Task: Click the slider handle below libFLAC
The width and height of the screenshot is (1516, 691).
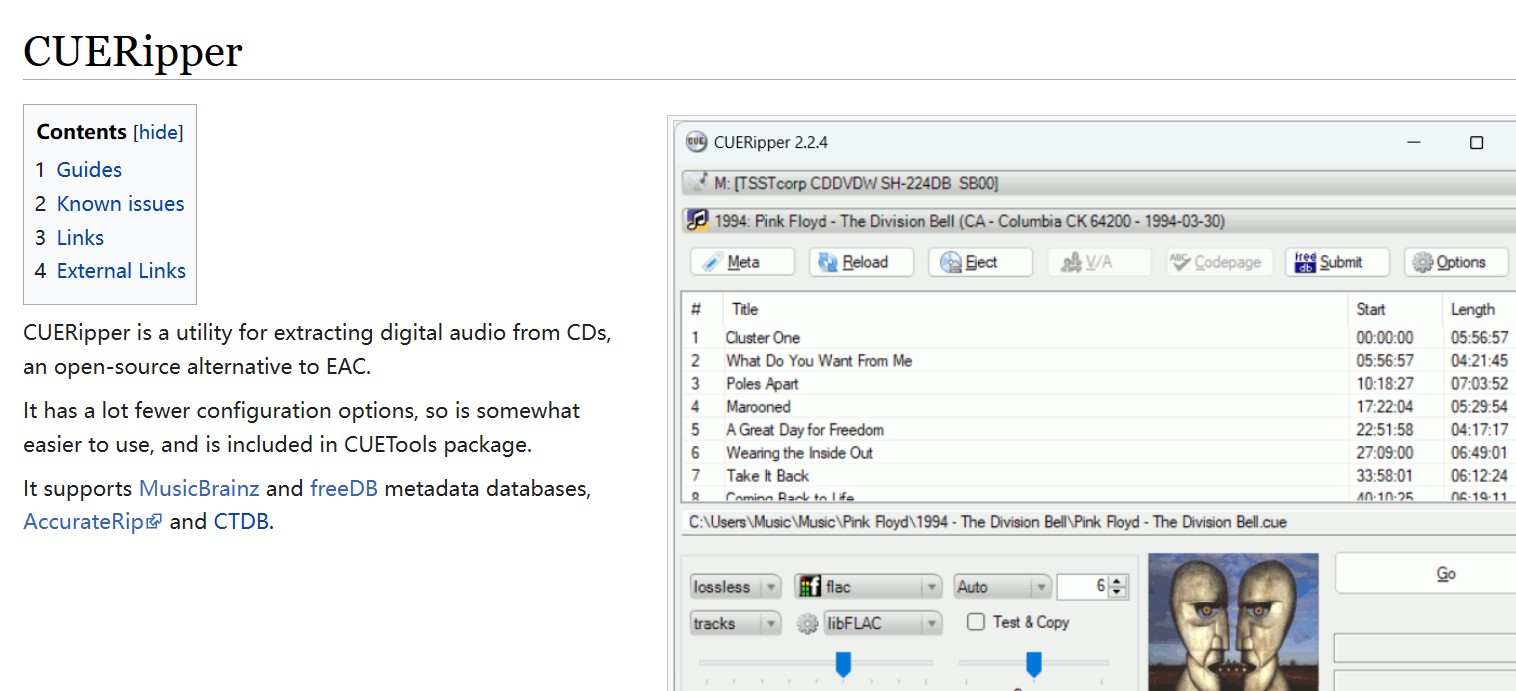Action: [x=843, y=664]
